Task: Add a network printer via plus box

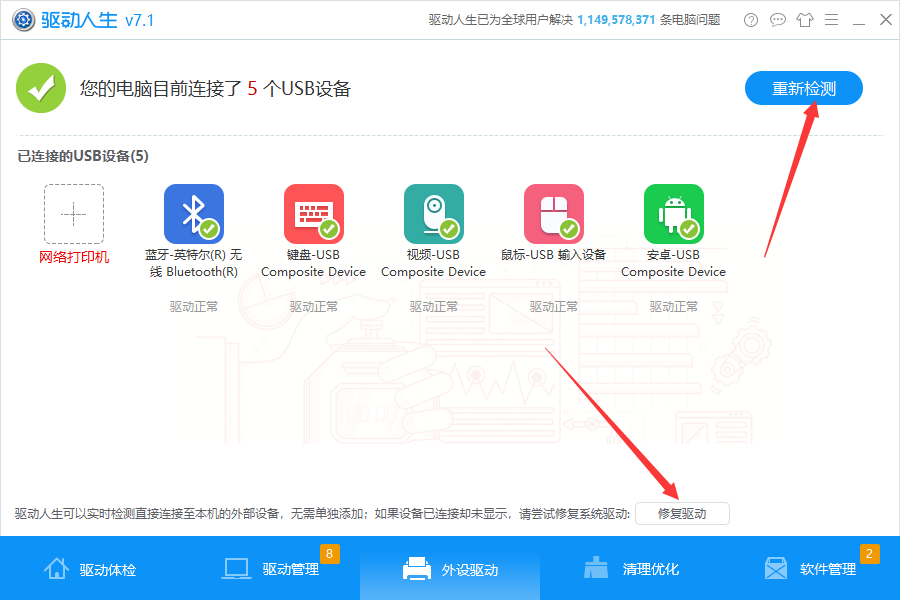Action: [74, 214]
